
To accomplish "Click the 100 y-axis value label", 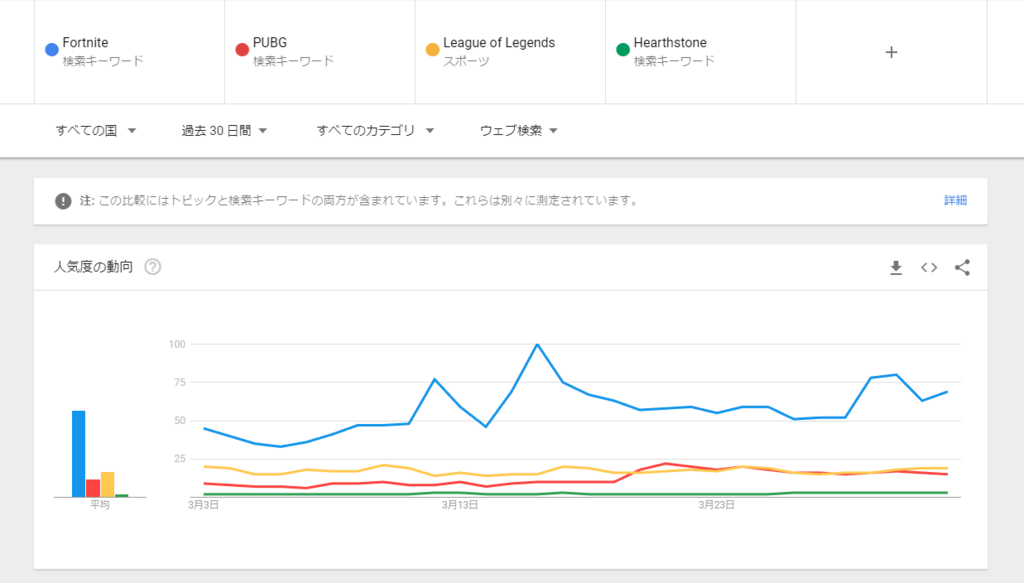I will [x=177, y=344].
